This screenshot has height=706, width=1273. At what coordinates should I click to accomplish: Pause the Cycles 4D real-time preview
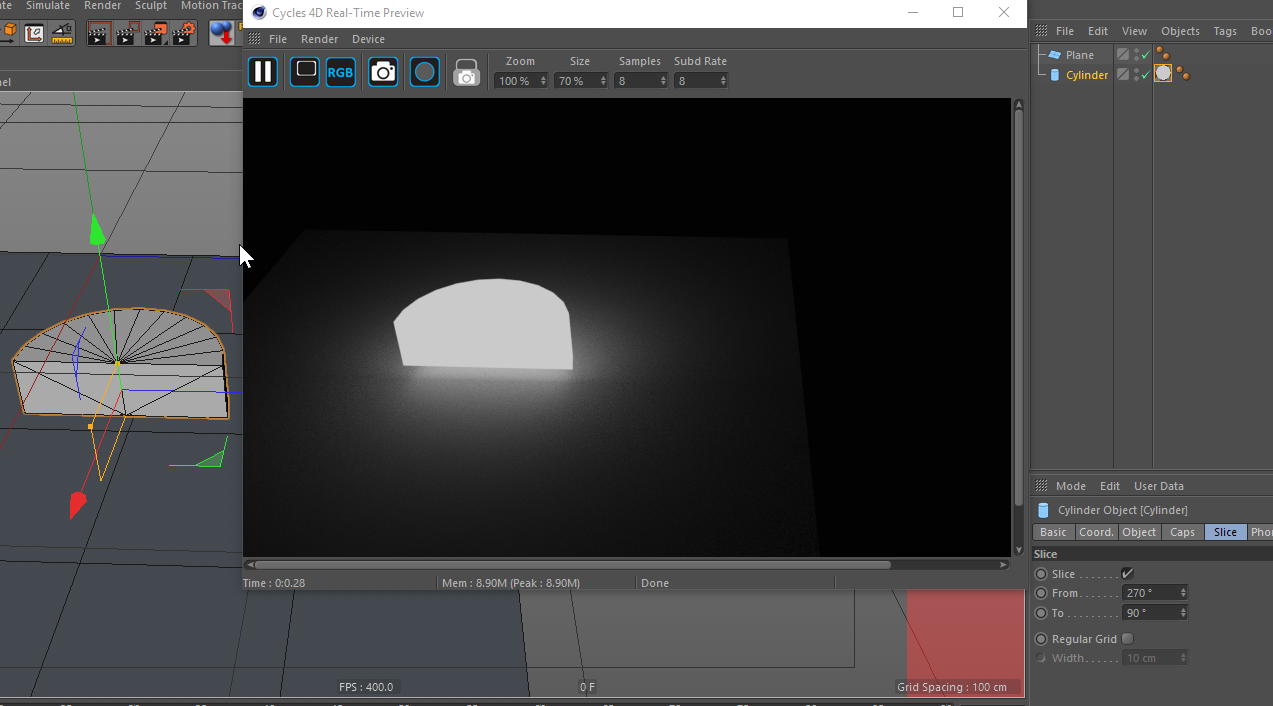click(263, 72)
